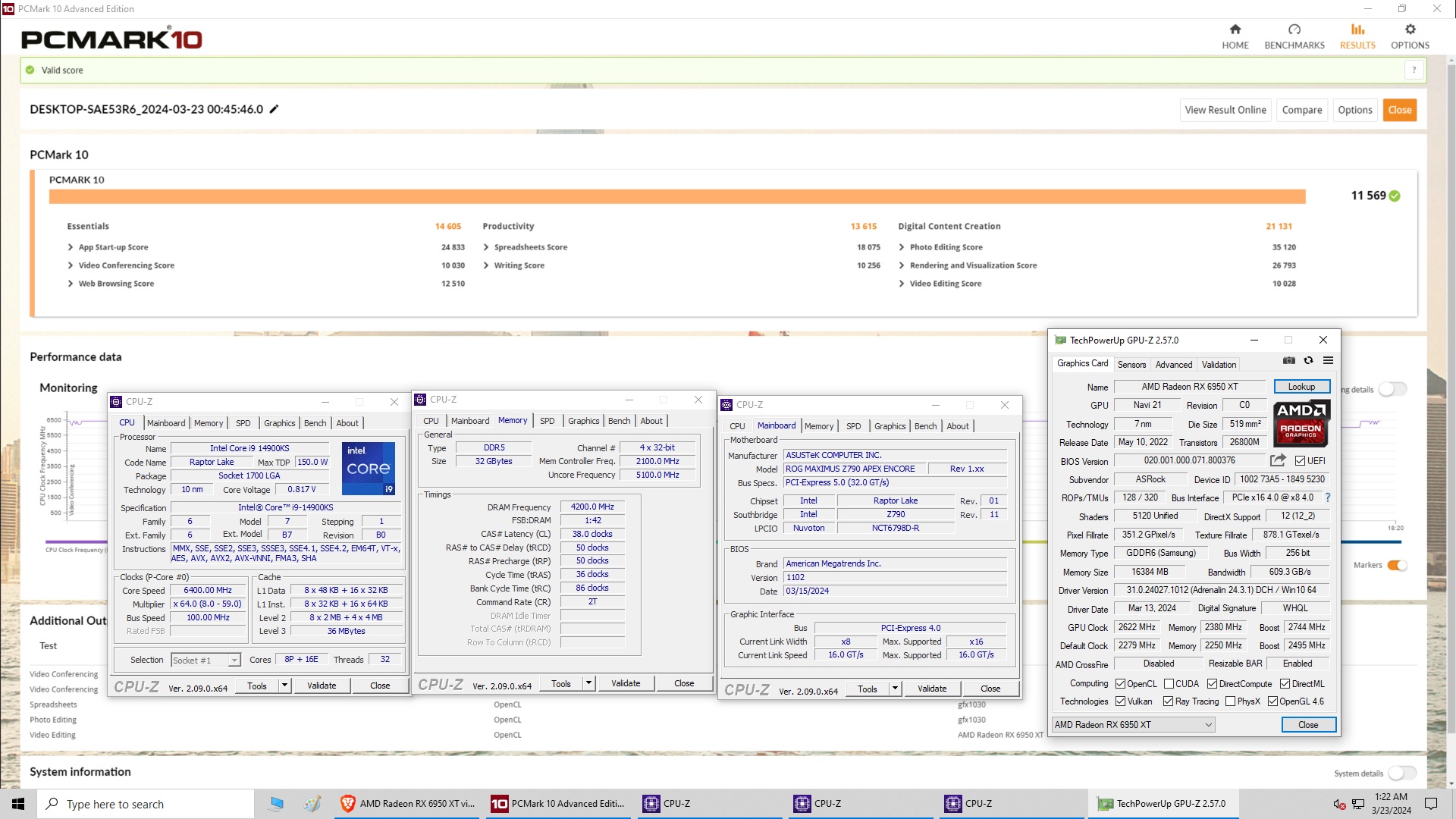Screen dimensions: 1456x819
Task: Click the third CPU-Z taskbar item
Action: 1012,804
